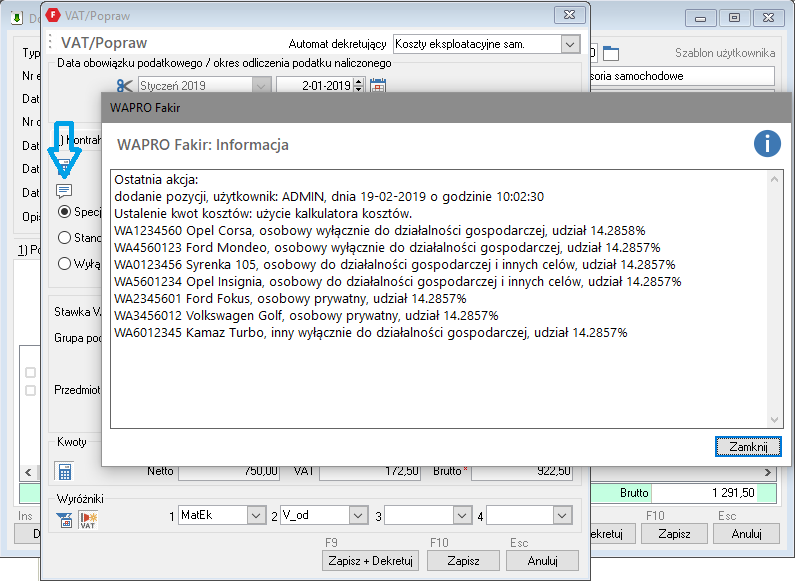The image size is (795, 581).
Task: Click the Szablon użytkownika label
Action: point(725,53)
